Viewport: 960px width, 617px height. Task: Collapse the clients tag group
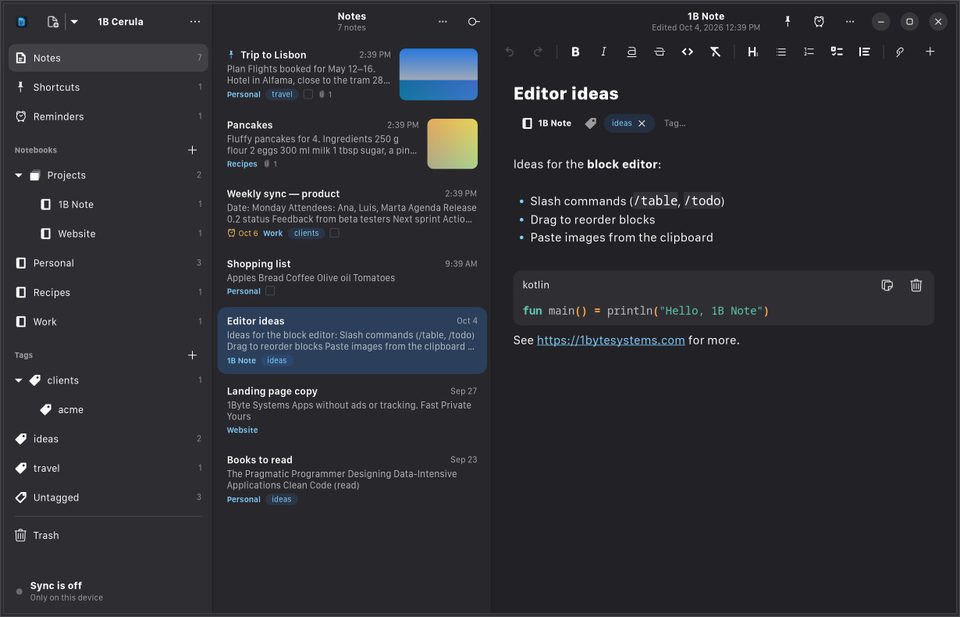18,381
